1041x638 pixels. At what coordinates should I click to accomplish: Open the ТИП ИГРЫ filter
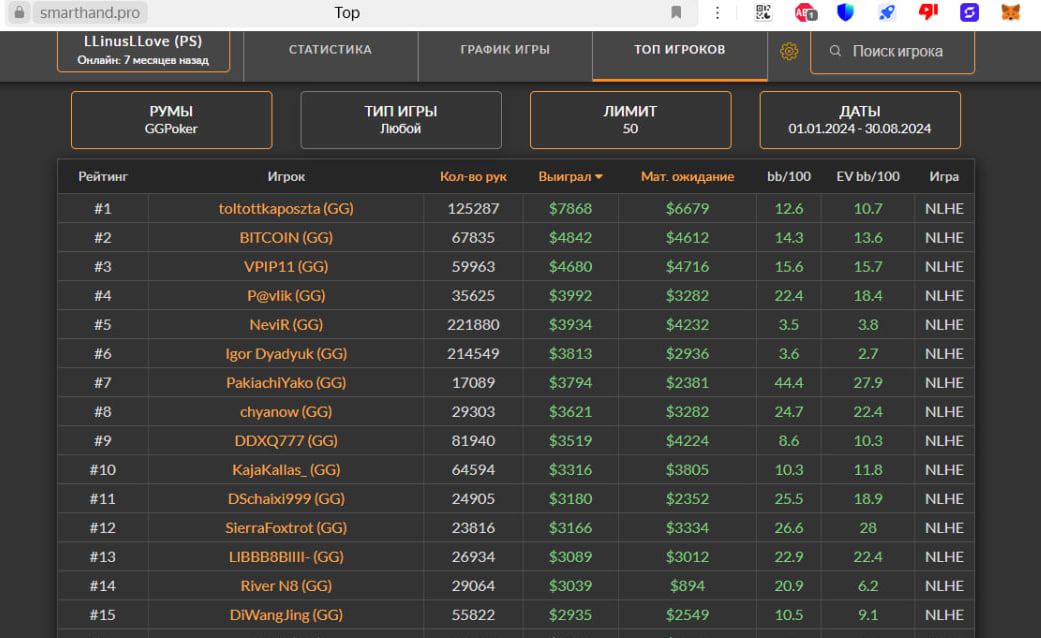401,120
